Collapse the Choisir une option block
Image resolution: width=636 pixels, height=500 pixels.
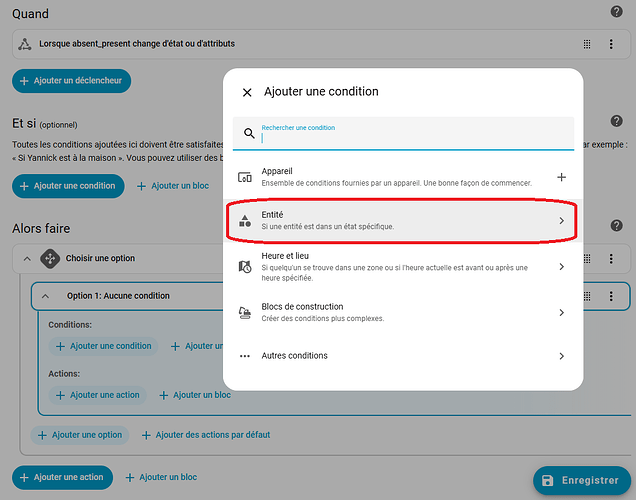click(26, 259)
